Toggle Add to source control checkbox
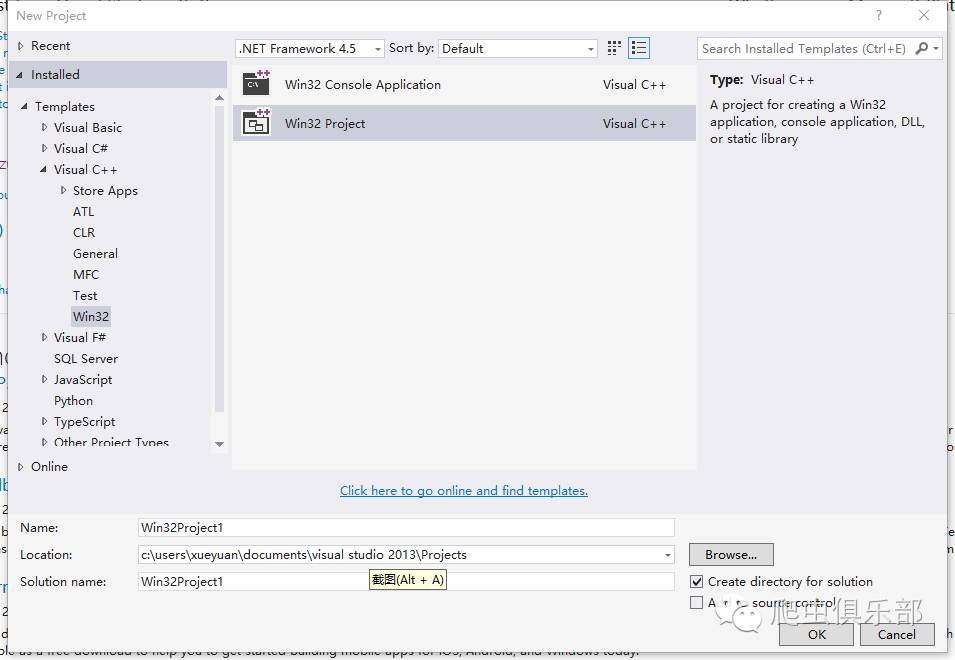The height and width of the screenshot is (660, 955). (696, 603)
